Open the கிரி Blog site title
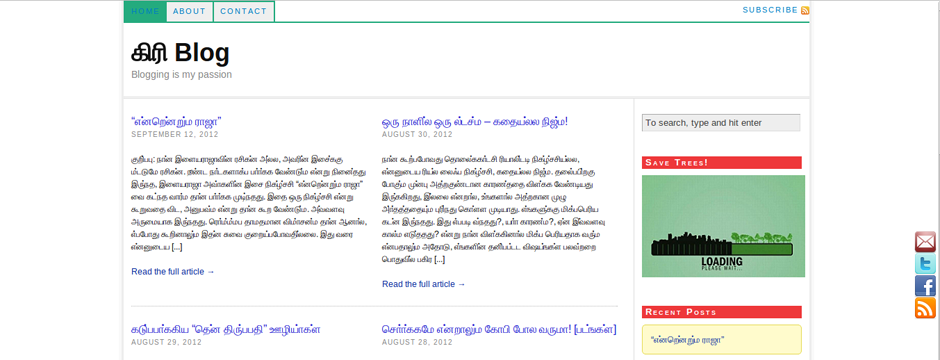 click(x=180, y=53)
